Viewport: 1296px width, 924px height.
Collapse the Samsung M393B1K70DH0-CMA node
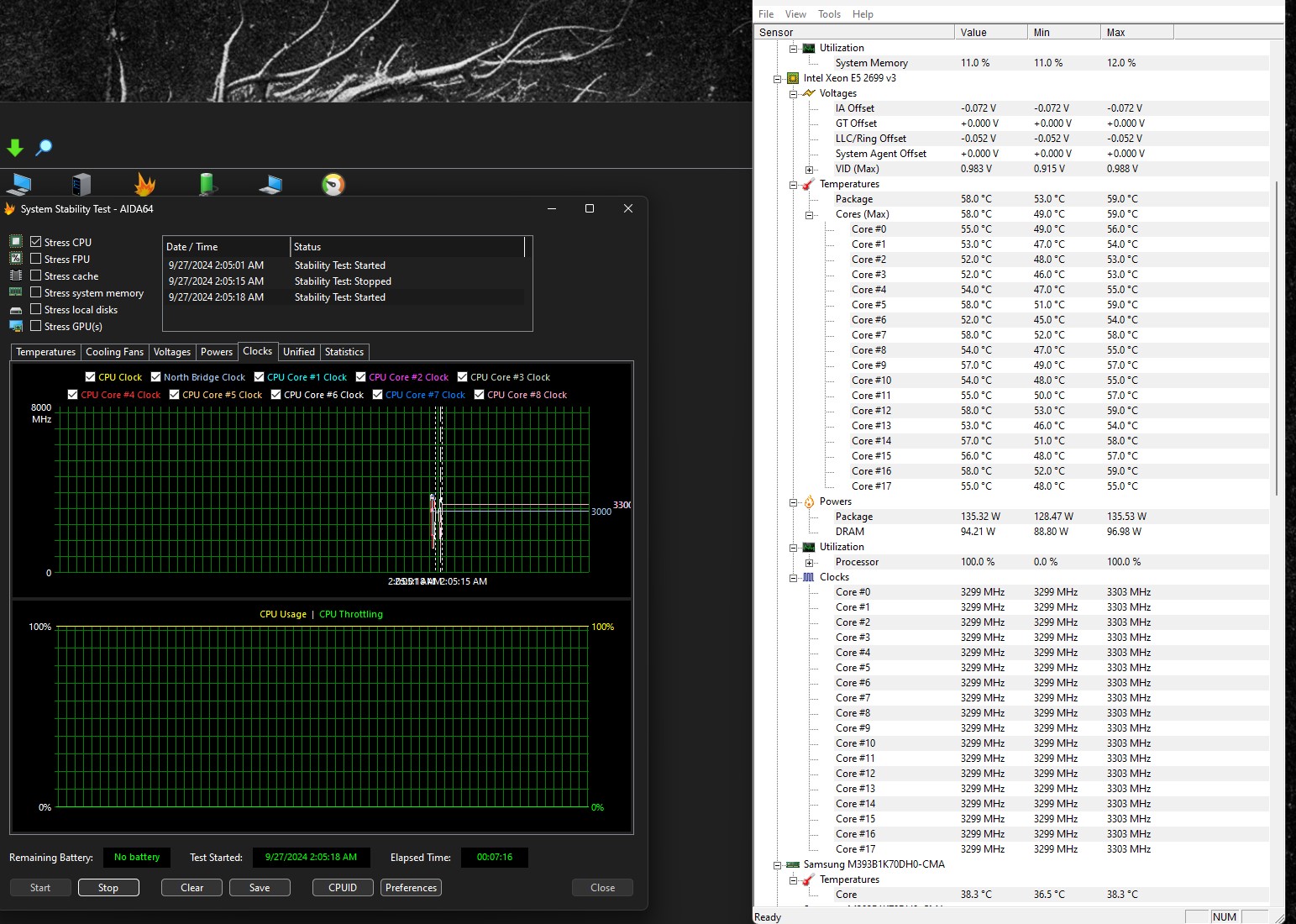pos(777,865)
